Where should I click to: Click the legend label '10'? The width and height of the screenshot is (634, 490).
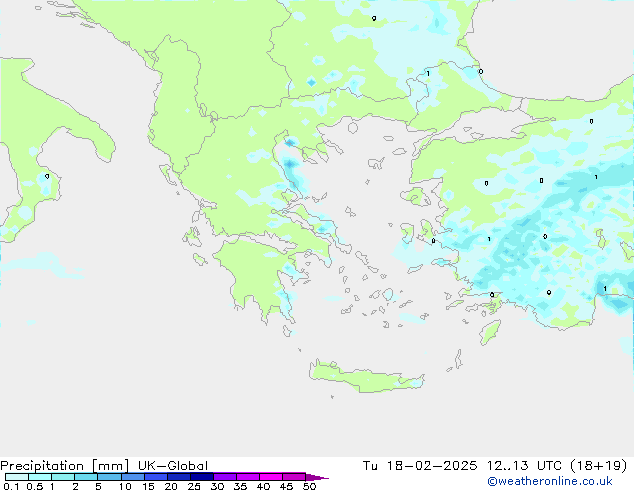125,486
